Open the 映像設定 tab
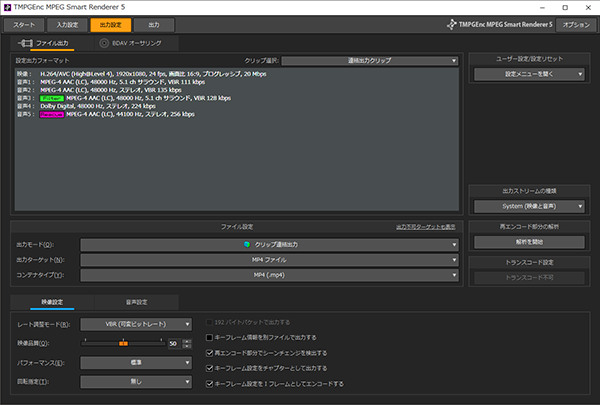 coord(52,302)
